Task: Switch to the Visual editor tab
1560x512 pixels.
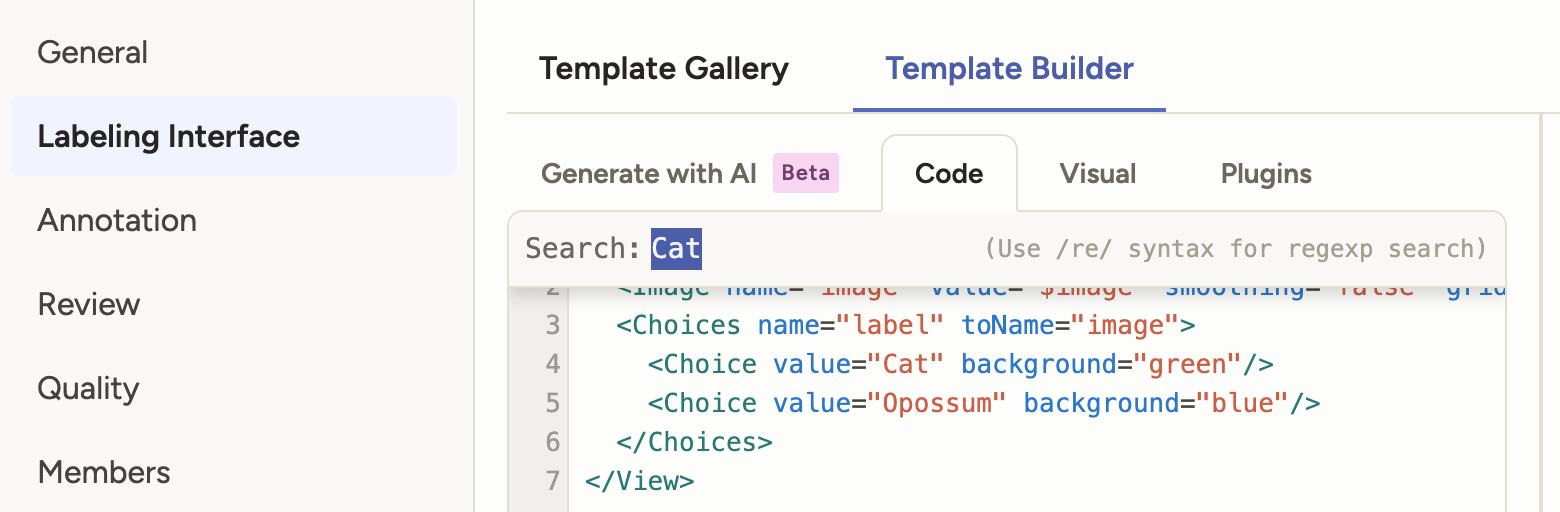Action: 1098,173
